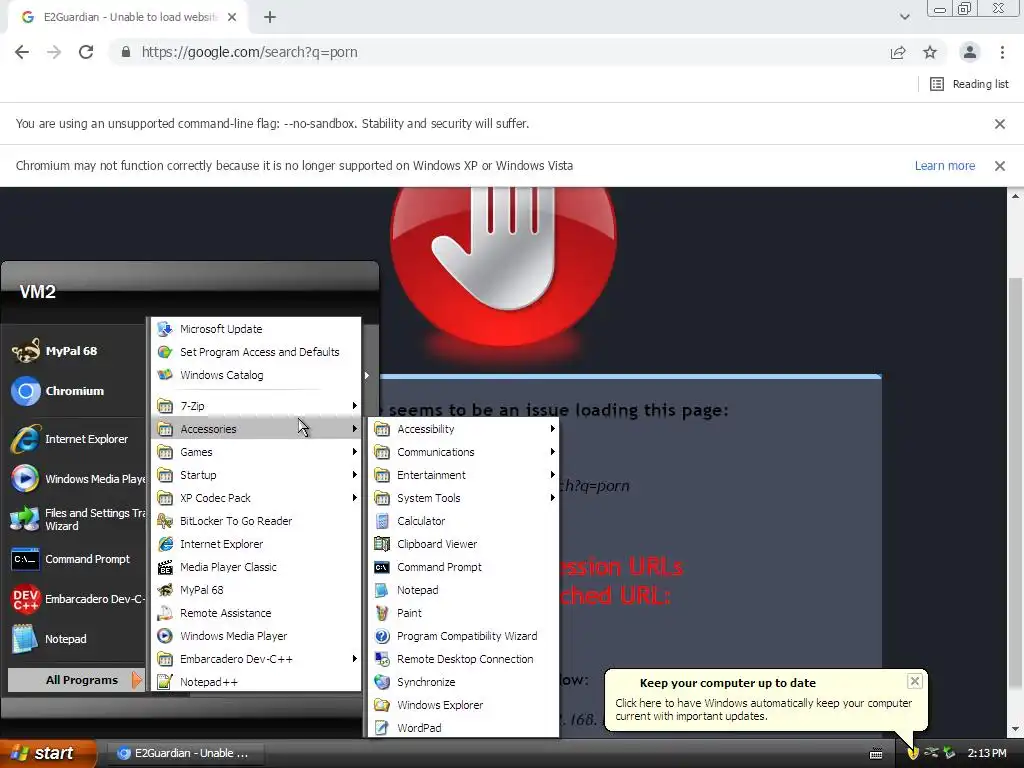Launch Embarcadero Dev-C++ from left pane
Image resolution: width=1024 pixels, height=768 pixels.
point(76,600)
